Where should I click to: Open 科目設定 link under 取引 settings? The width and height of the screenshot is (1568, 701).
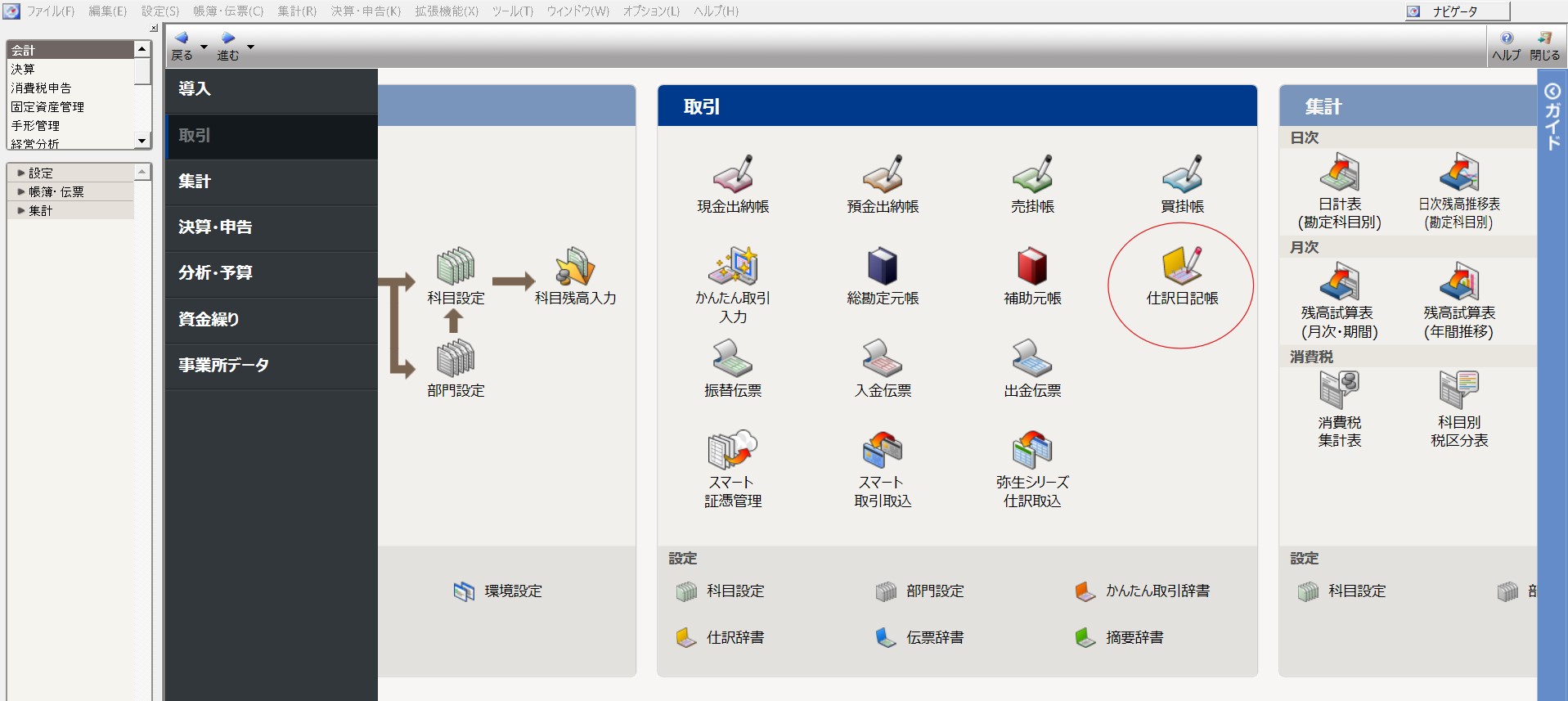[721, 591]
